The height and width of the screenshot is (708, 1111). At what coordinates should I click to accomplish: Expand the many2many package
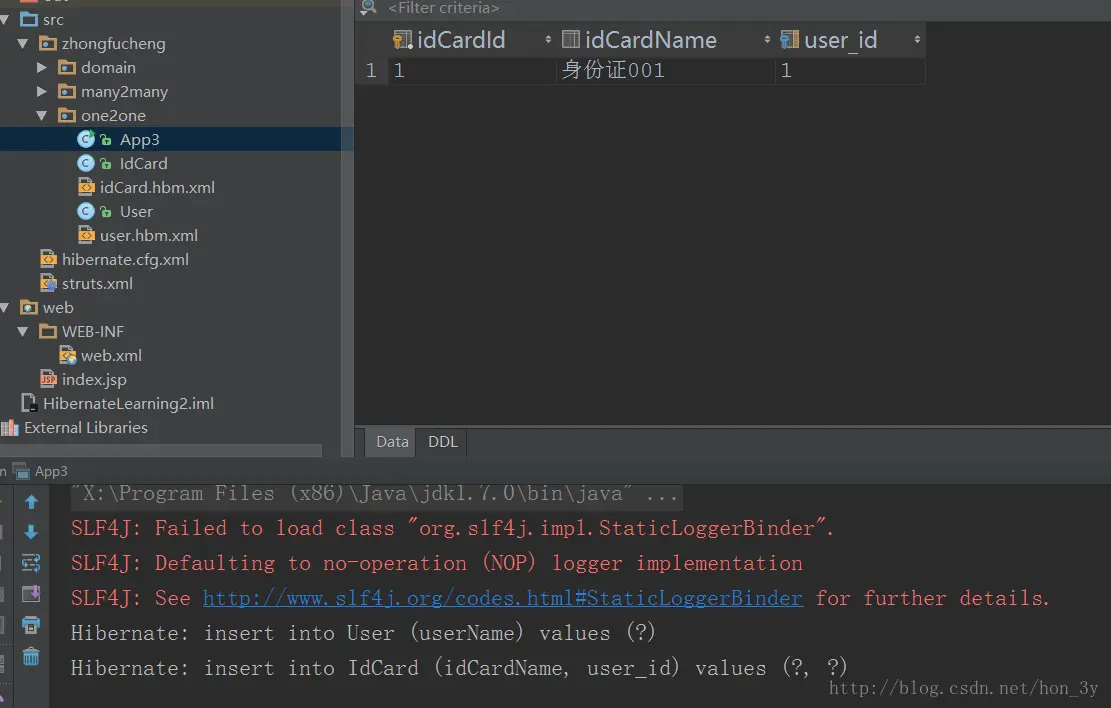[42, 91]
